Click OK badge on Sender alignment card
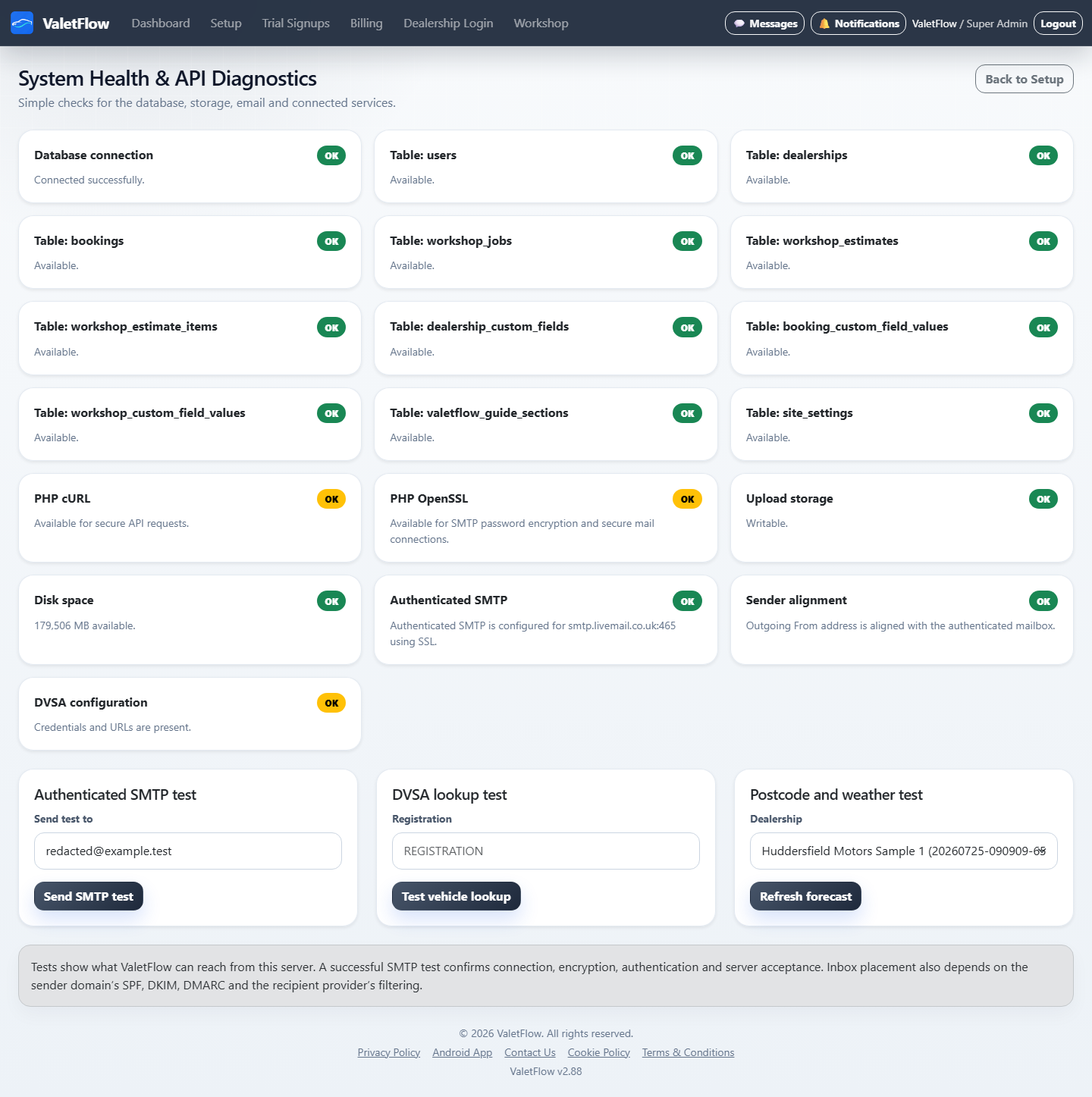Image resolution: width=1092 pixels, height=1097 pixels. tap(1043, 601)
